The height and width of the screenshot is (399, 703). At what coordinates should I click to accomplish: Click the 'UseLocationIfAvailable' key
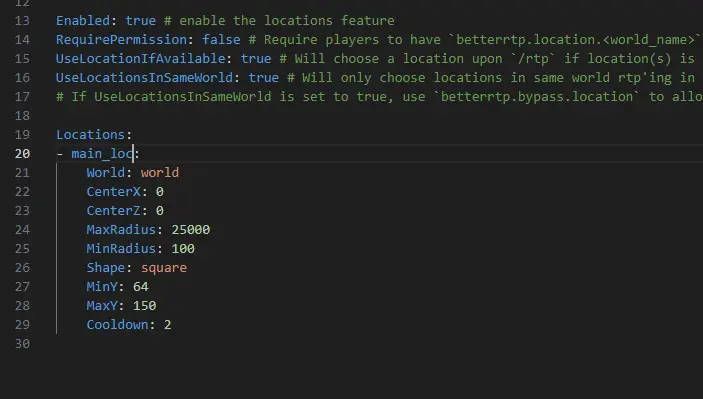click(141, 59)
